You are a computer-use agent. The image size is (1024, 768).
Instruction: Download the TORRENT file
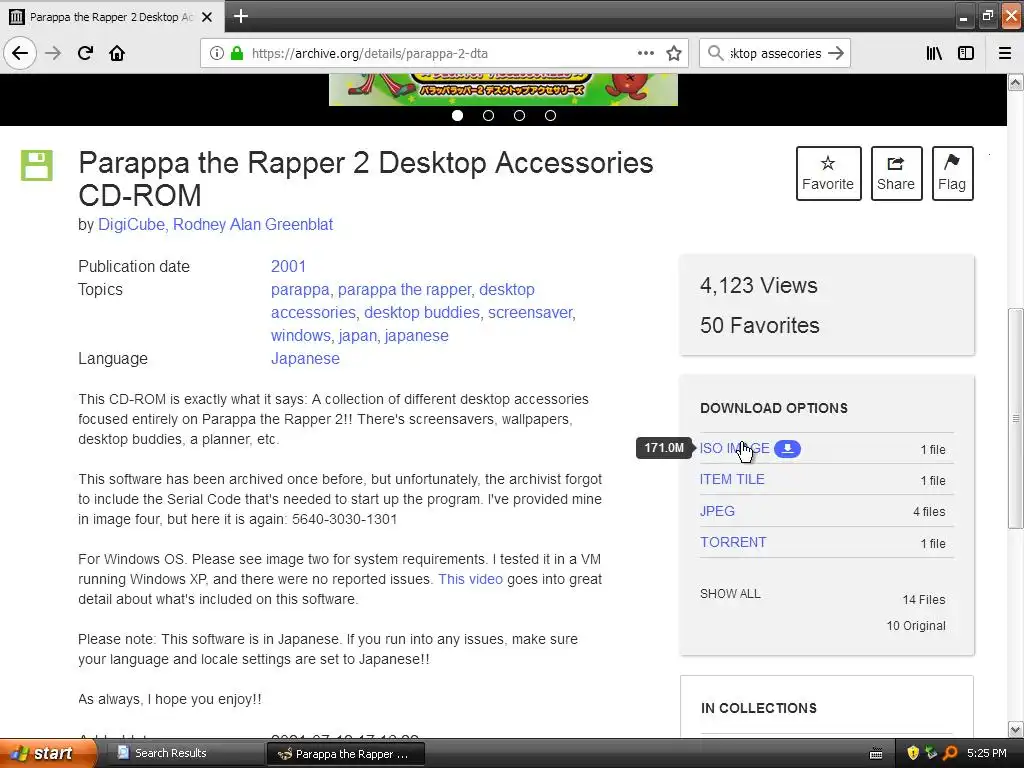(x=733, y=543)
